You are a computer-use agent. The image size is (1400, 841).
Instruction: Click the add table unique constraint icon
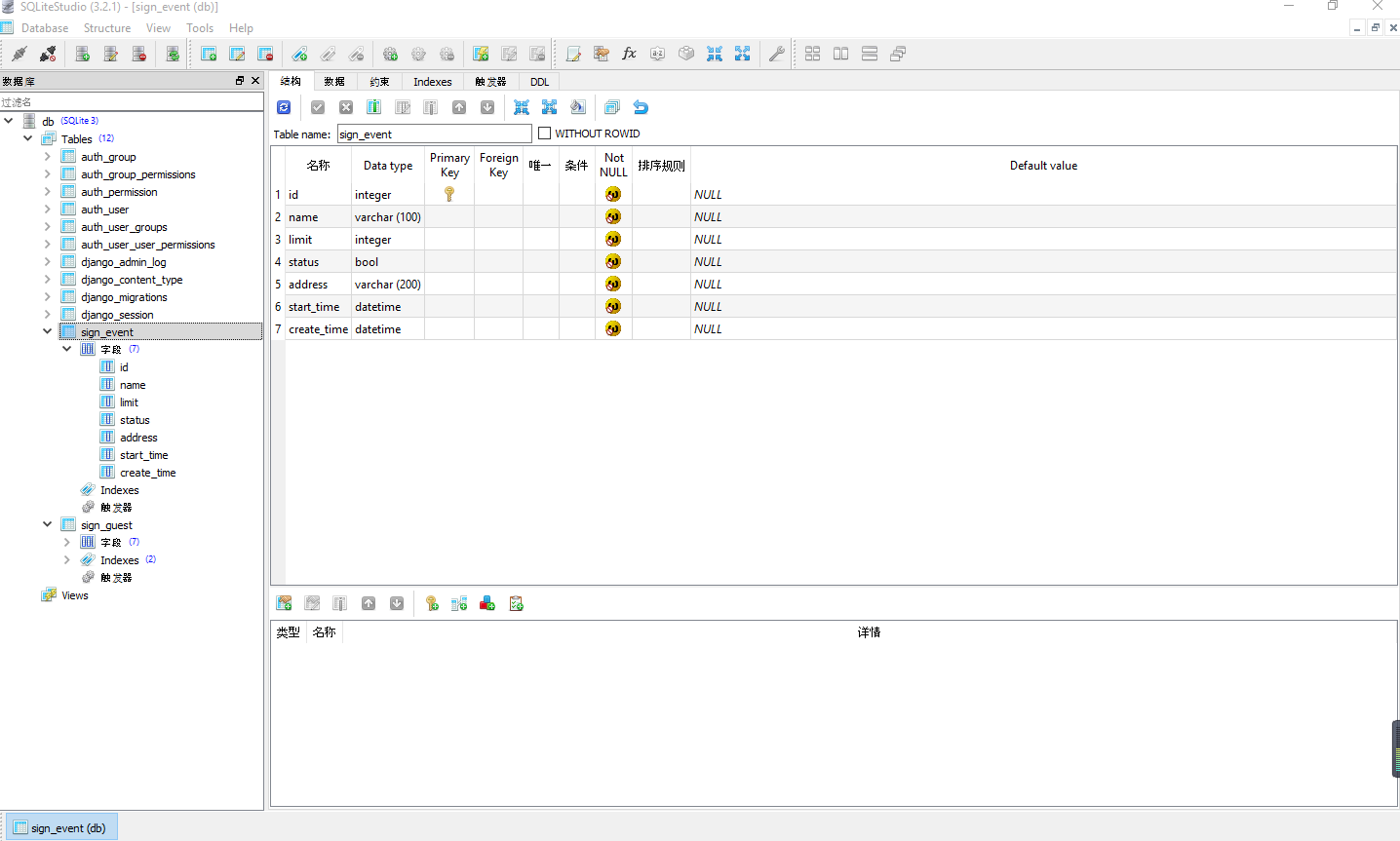point(487,604)
